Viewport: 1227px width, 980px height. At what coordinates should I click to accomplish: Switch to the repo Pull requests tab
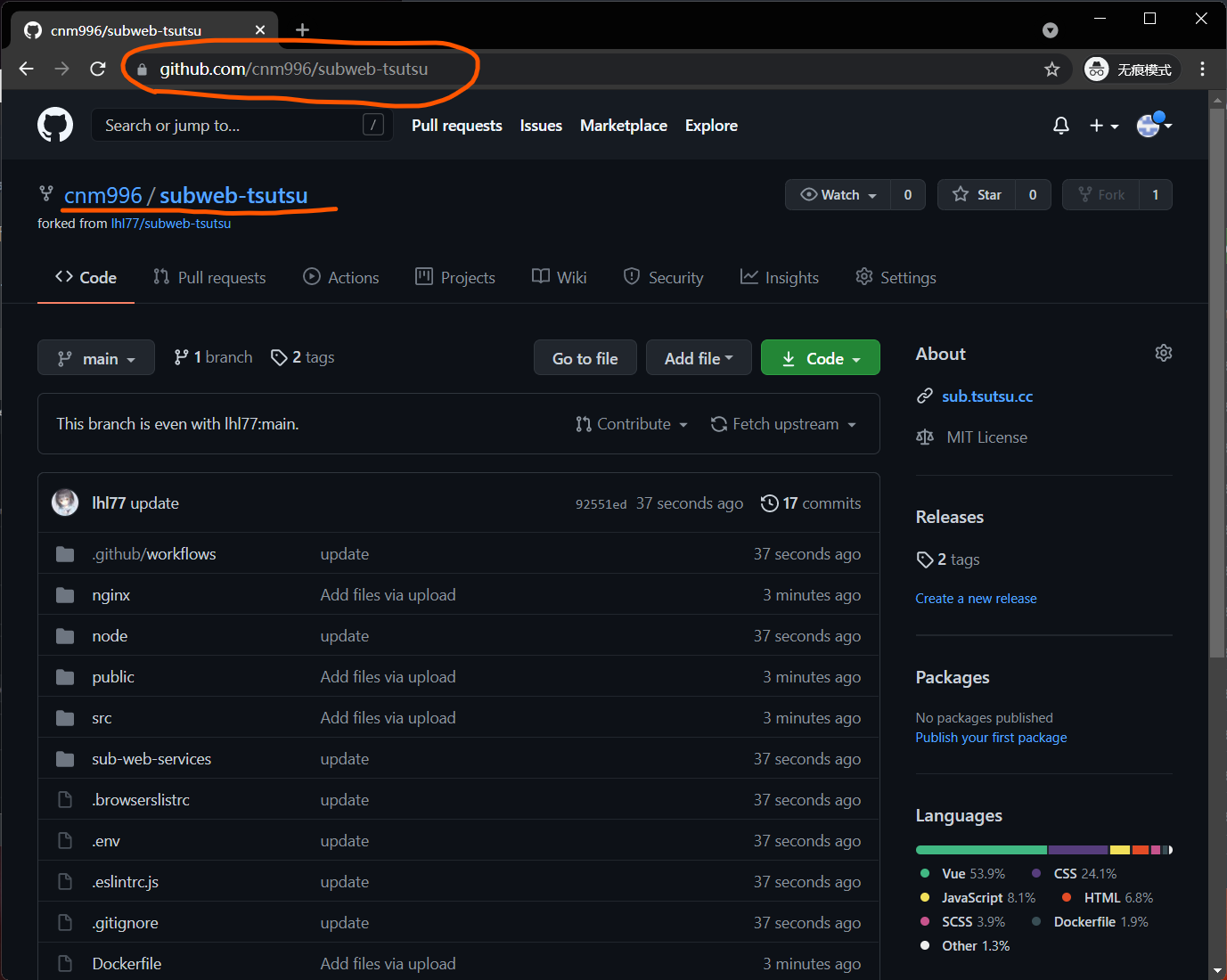209,277
